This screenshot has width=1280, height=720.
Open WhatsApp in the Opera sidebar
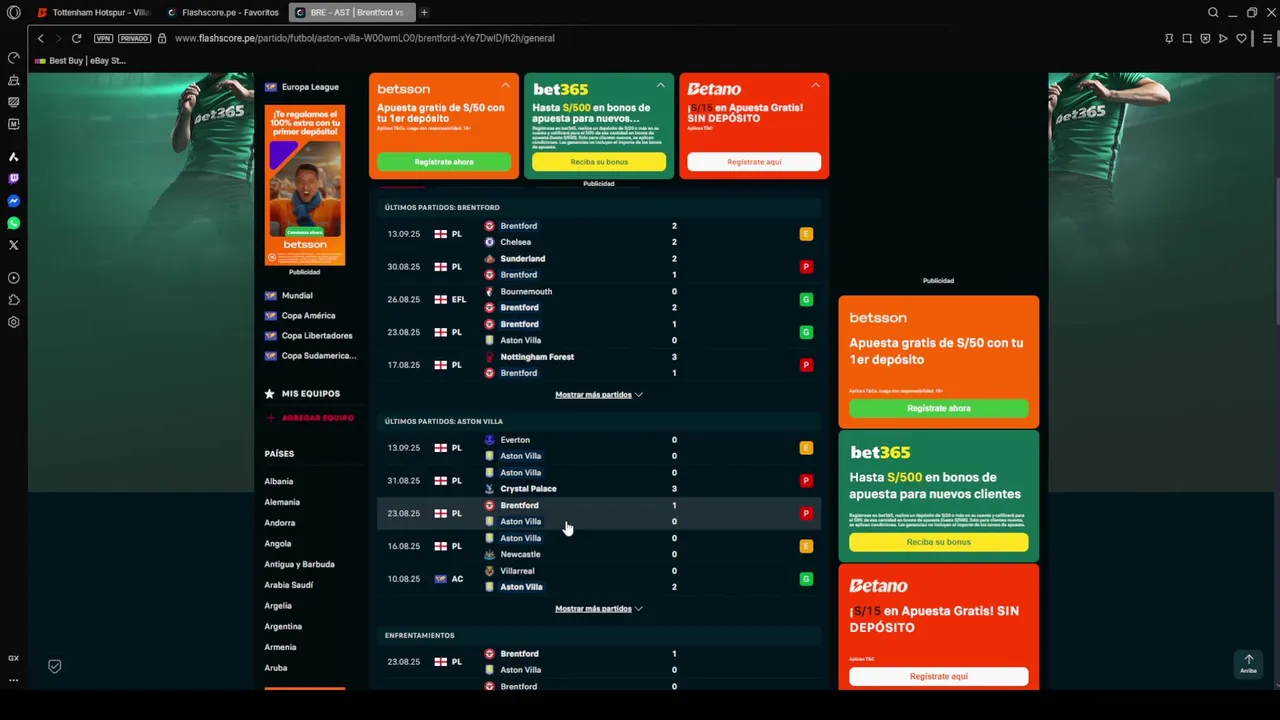[x=13, y=223]
